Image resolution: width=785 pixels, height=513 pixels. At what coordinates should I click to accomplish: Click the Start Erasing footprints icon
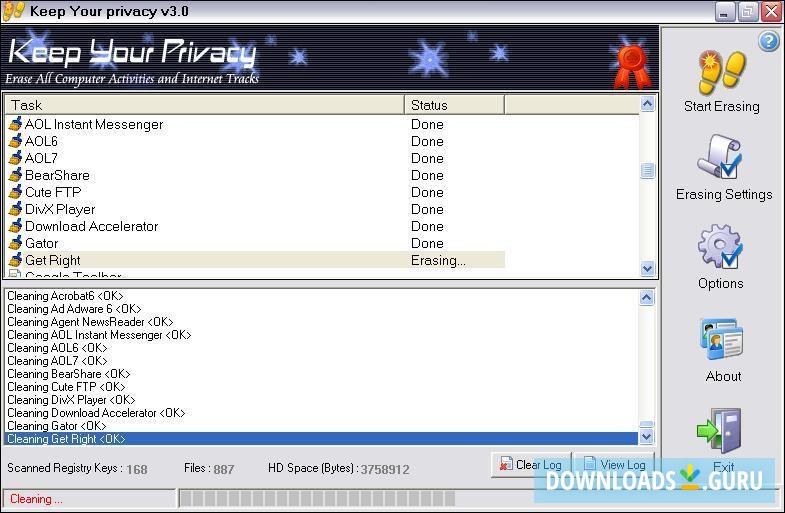coord(722,73)
